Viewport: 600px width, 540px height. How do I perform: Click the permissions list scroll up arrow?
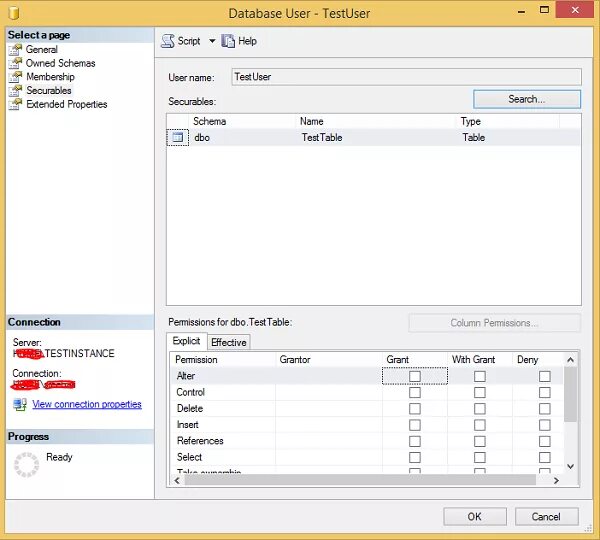click(570, 360)
